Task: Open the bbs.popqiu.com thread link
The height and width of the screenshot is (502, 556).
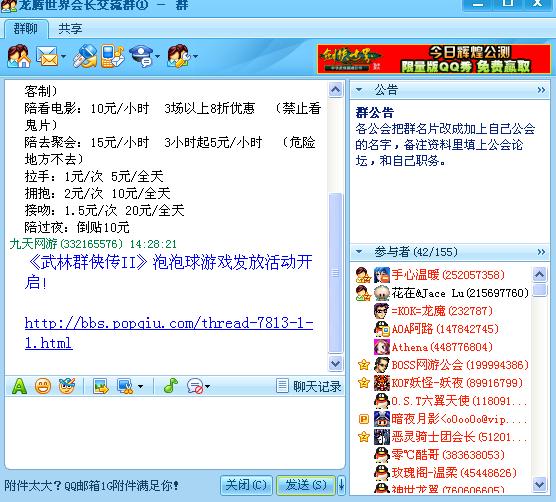Action: (169, 333)
